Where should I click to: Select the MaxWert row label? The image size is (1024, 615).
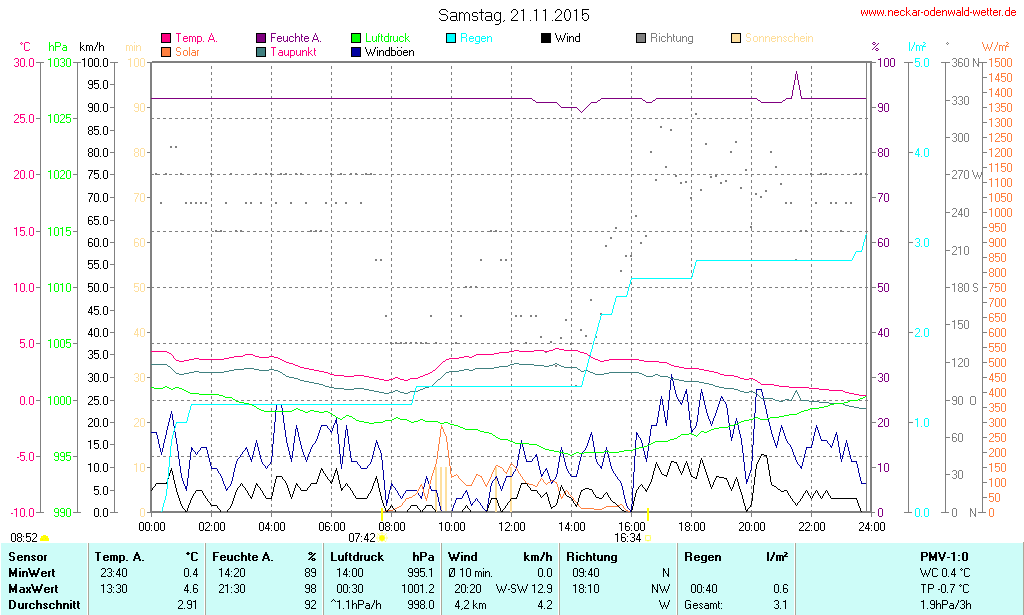32,588
